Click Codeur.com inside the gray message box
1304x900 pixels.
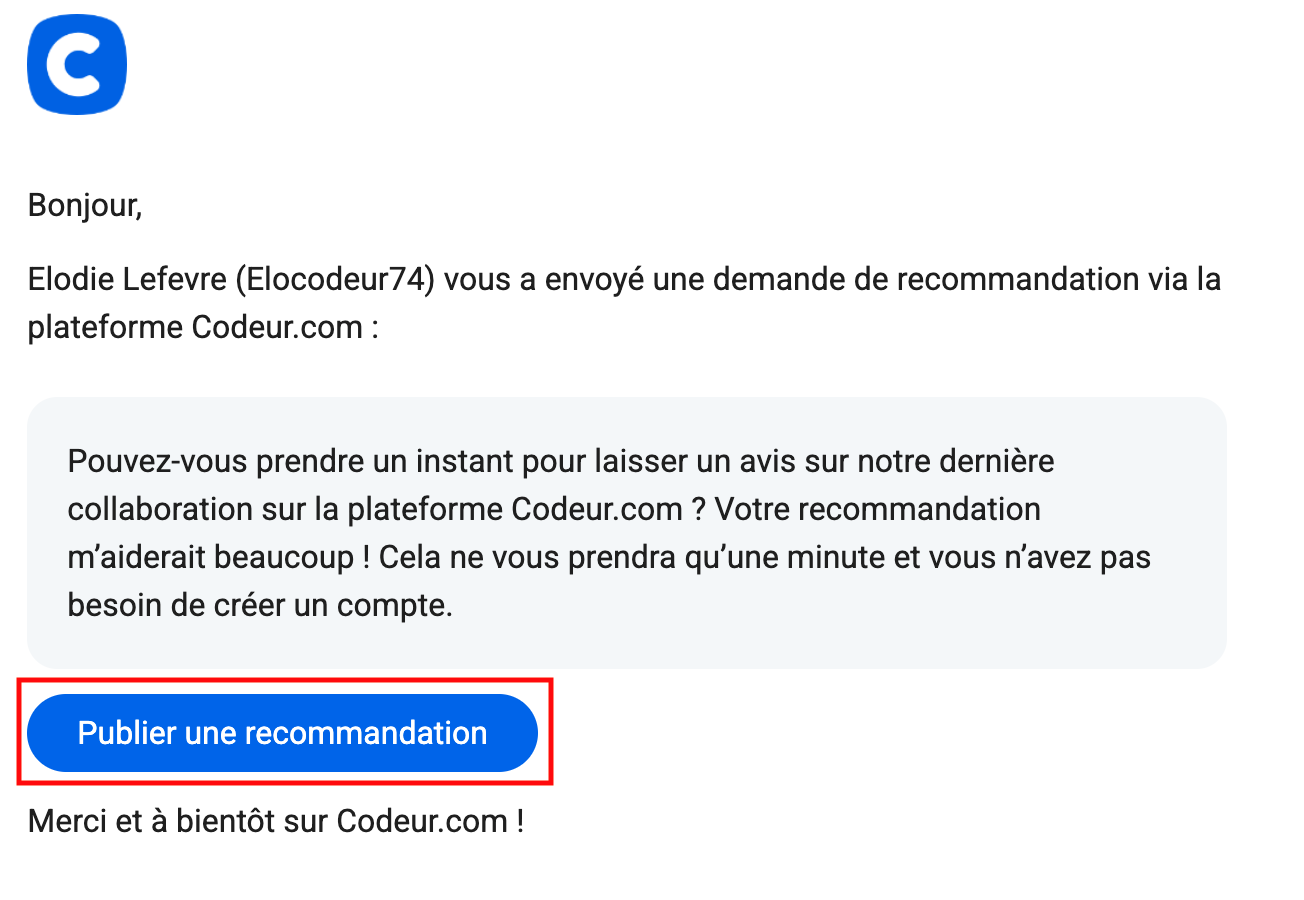click(x=597, y=509)
